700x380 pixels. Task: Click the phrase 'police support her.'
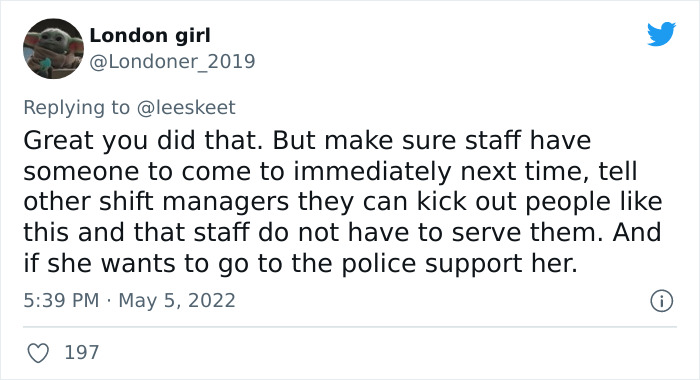(x=459, y=264)
